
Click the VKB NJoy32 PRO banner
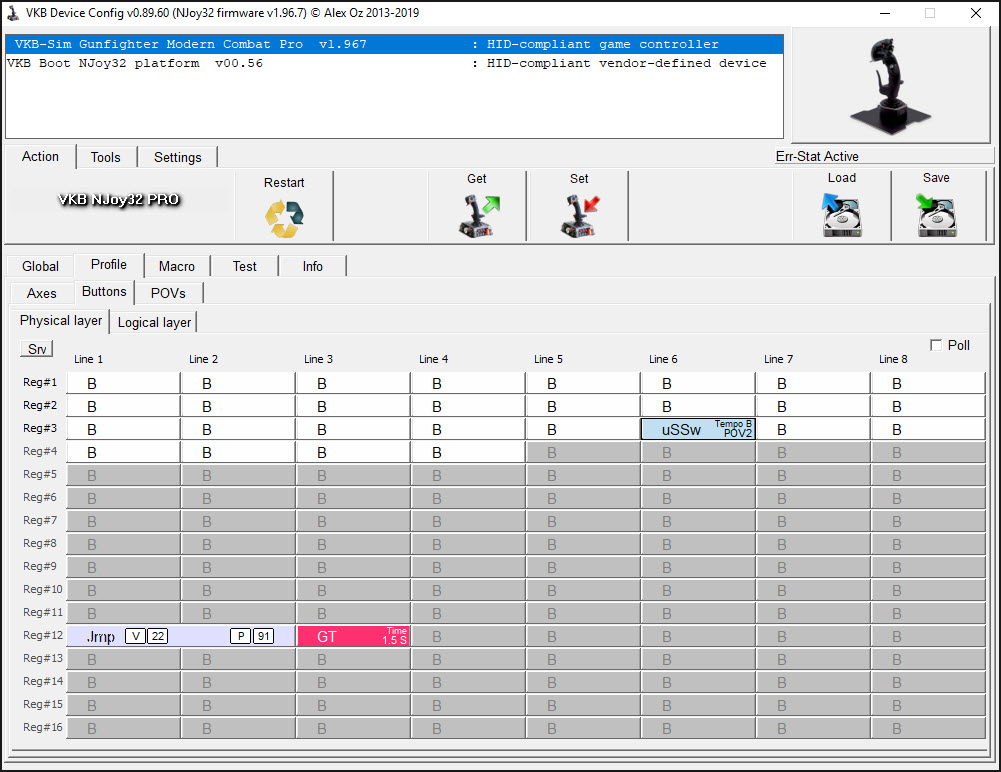coord(119,199)
